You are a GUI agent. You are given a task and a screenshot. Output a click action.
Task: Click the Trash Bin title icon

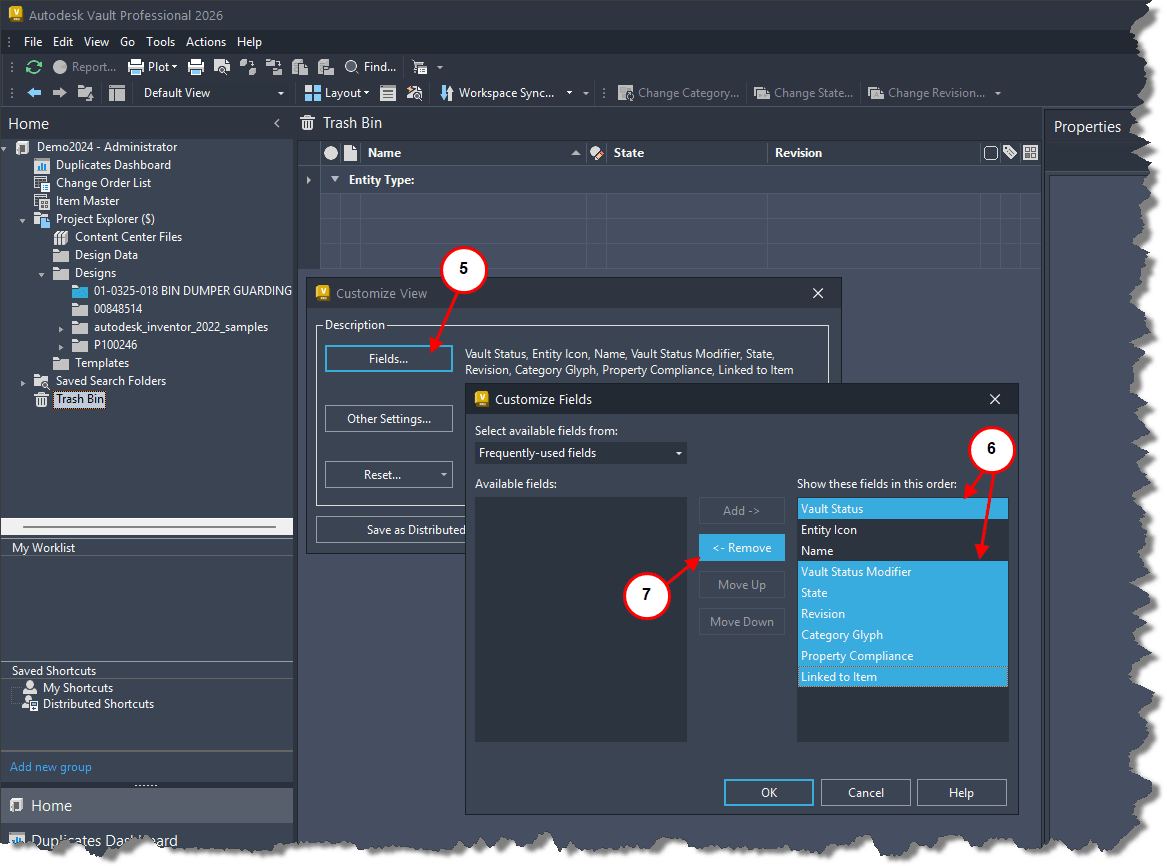point(307,123)
